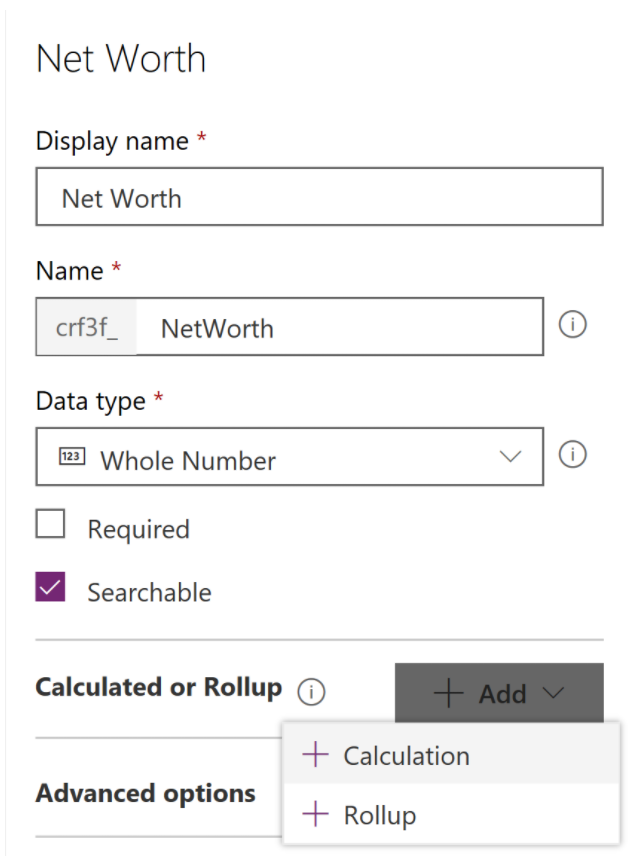Open the Data type Whole Number dropdown
Screen dimensions: 638x856
(290, 458)
